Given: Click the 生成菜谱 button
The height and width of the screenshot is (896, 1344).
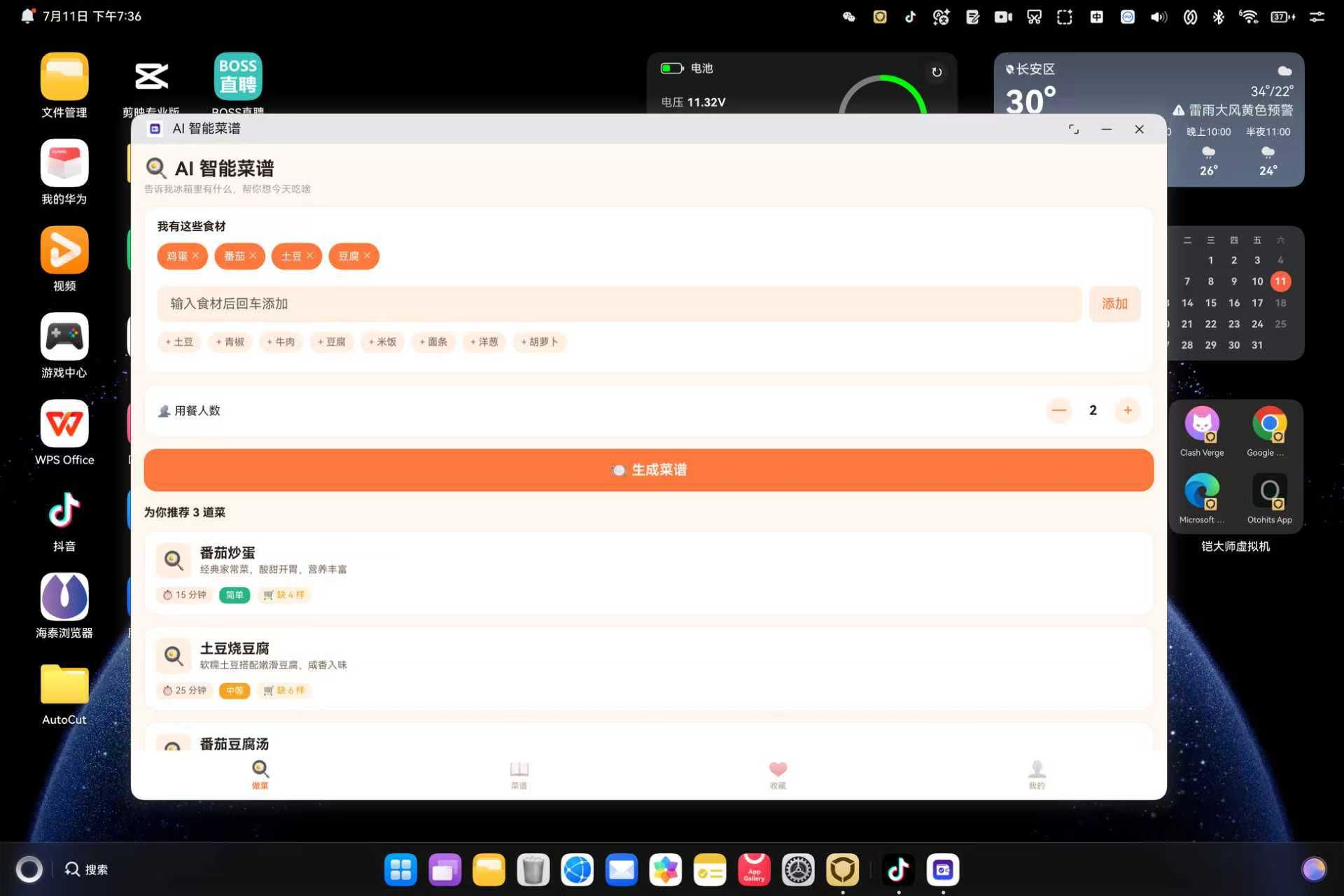Looking at the screenshot, I should 649,470.
